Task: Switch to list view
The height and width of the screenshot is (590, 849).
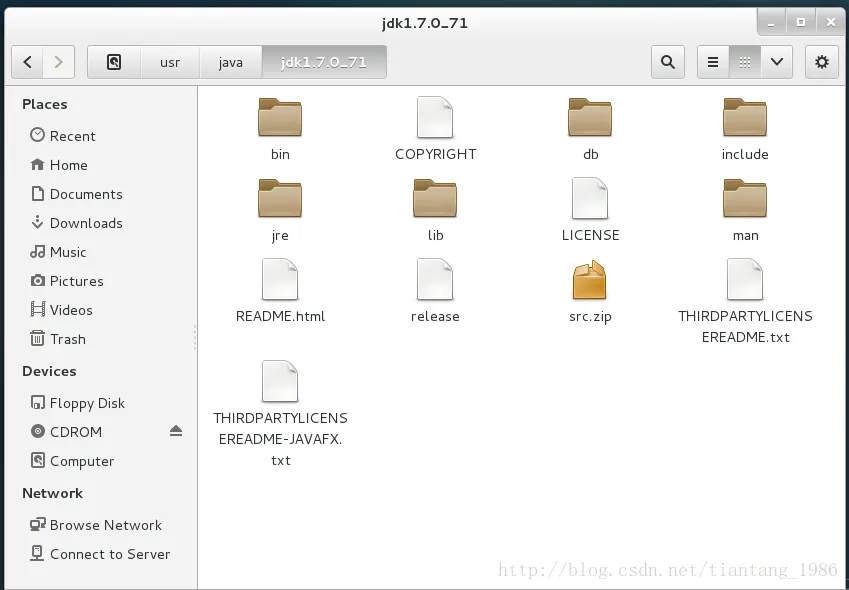Action: point(713,62)
